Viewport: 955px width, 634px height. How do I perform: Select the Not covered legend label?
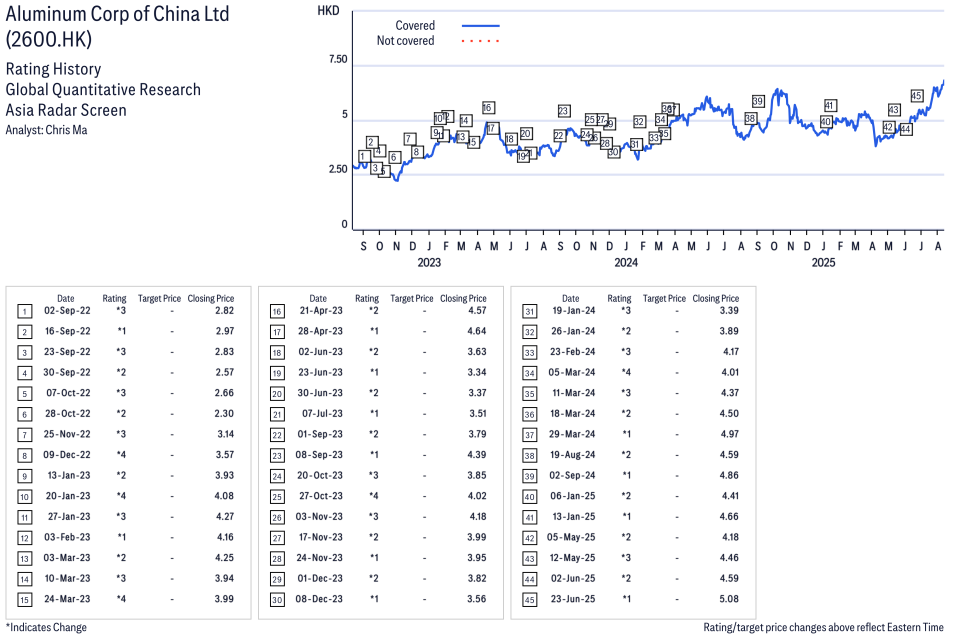(405, 41)
